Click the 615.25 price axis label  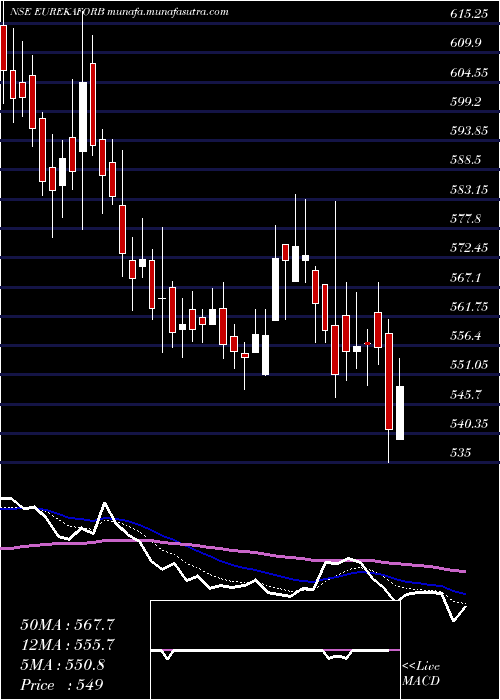[x=469, y=14]
